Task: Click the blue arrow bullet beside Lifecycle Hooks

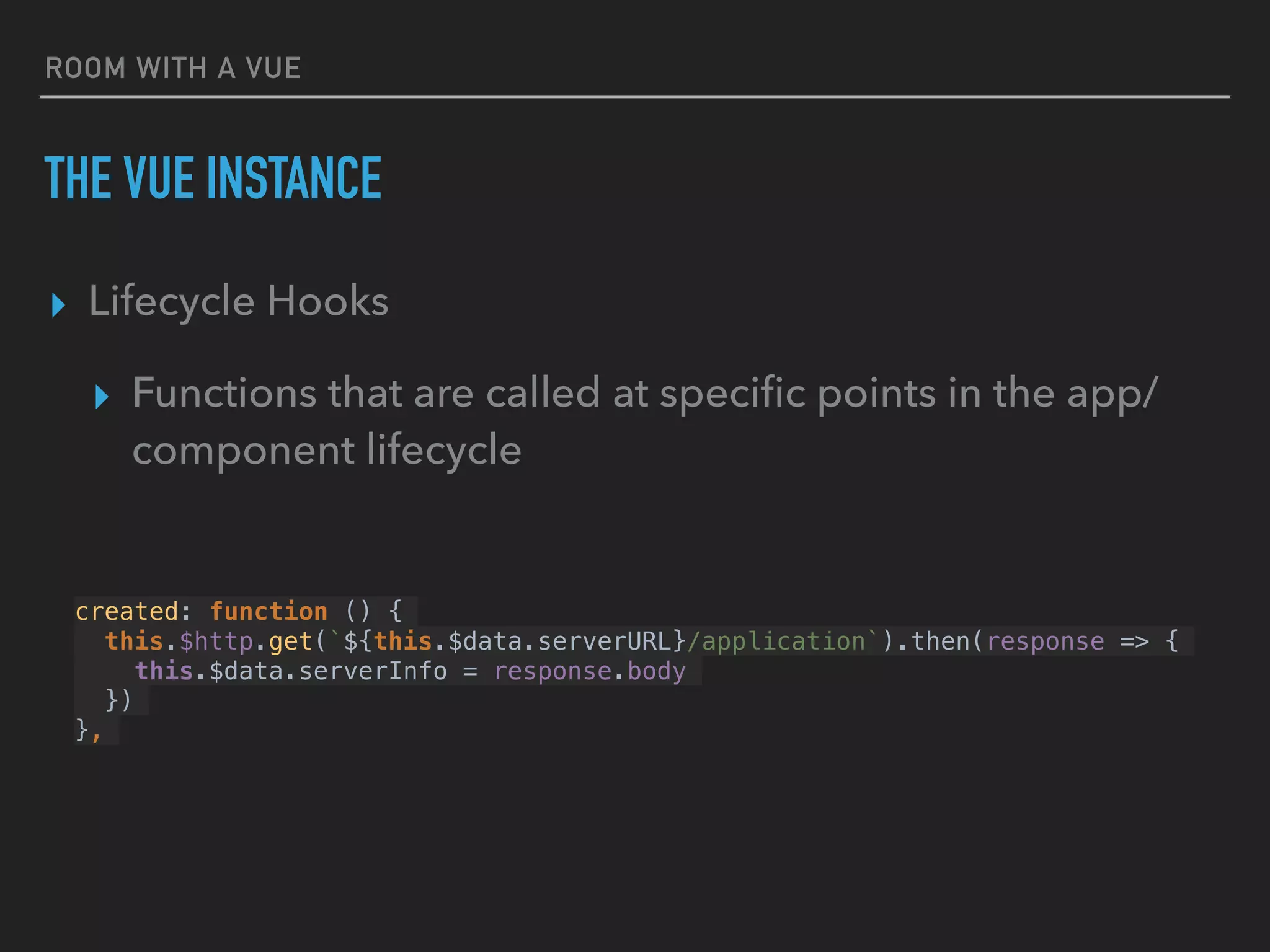Action: (58, 305)
